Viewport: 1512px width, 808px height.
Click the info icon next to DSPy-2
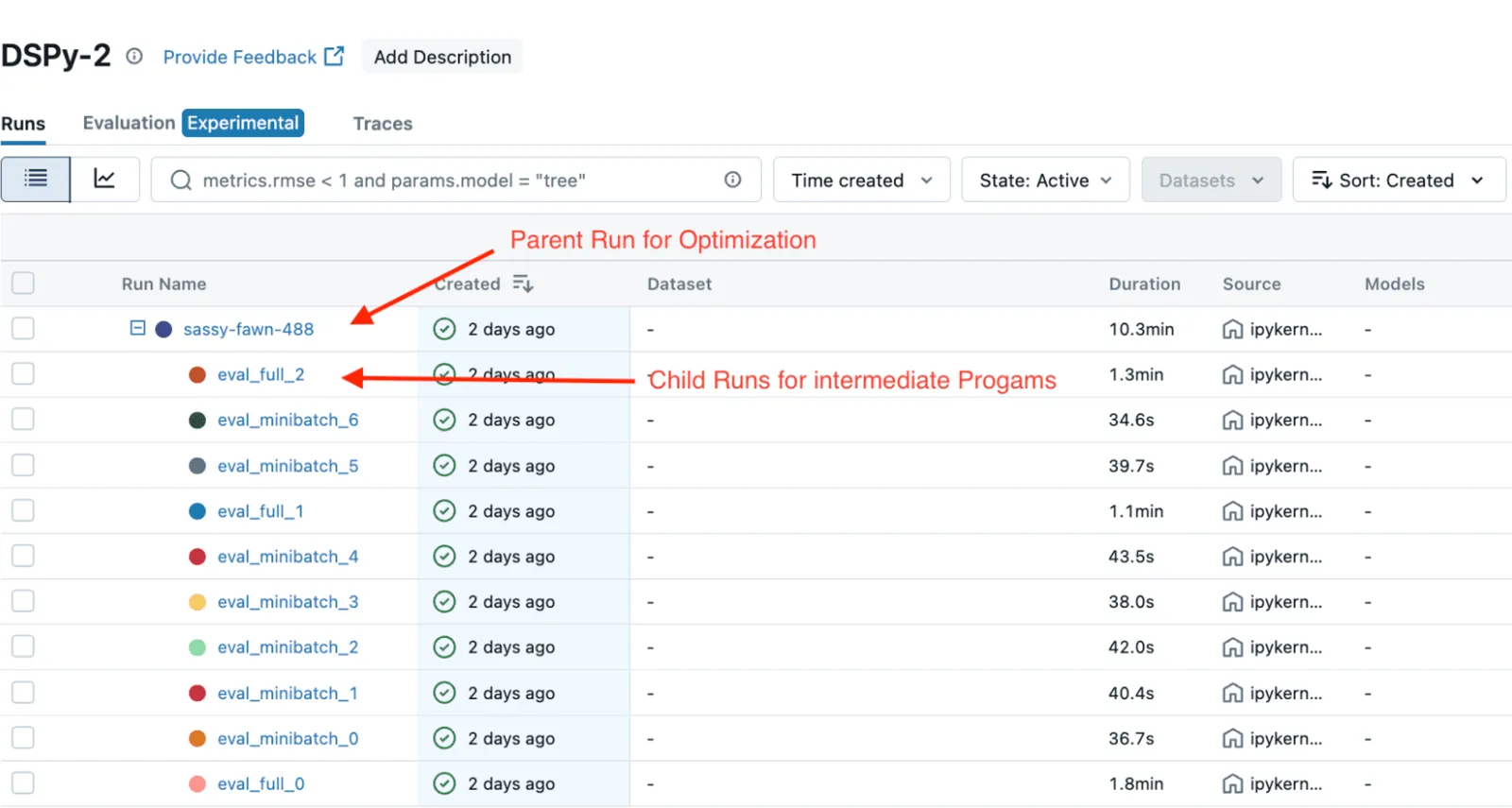tap(134, 57)
